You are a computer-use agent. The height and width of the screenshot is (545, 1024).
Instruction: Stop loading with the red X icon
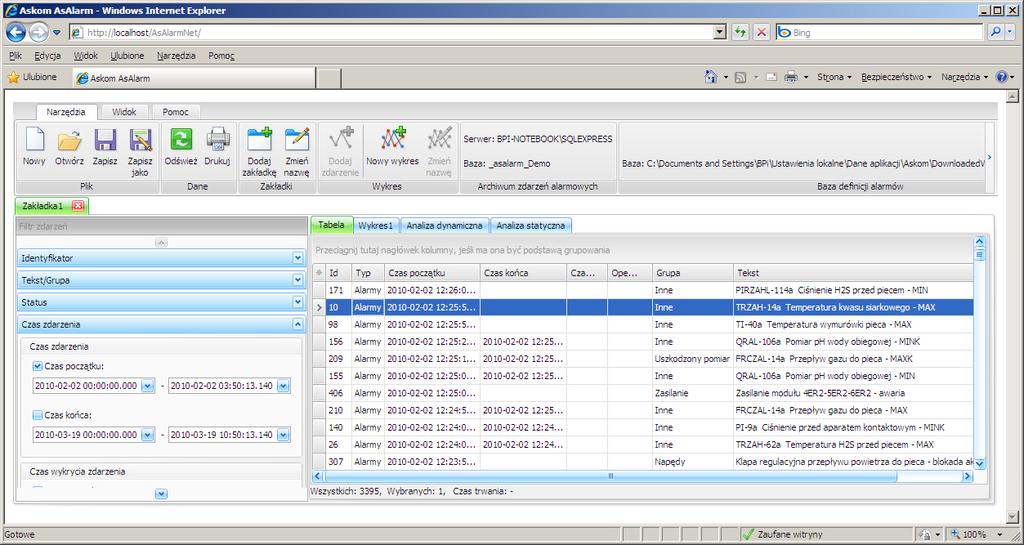761,32
